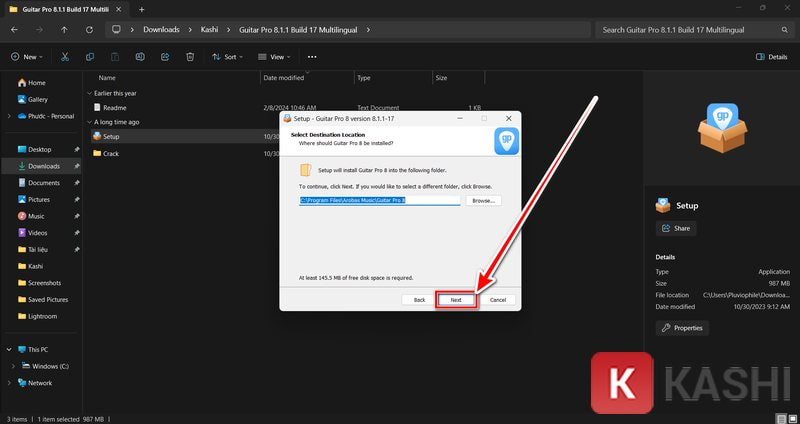The width and height of the screenshot is (800, 424).
Task: Click Cancel in the Setup dialog
Action: (x=497, y=299)
